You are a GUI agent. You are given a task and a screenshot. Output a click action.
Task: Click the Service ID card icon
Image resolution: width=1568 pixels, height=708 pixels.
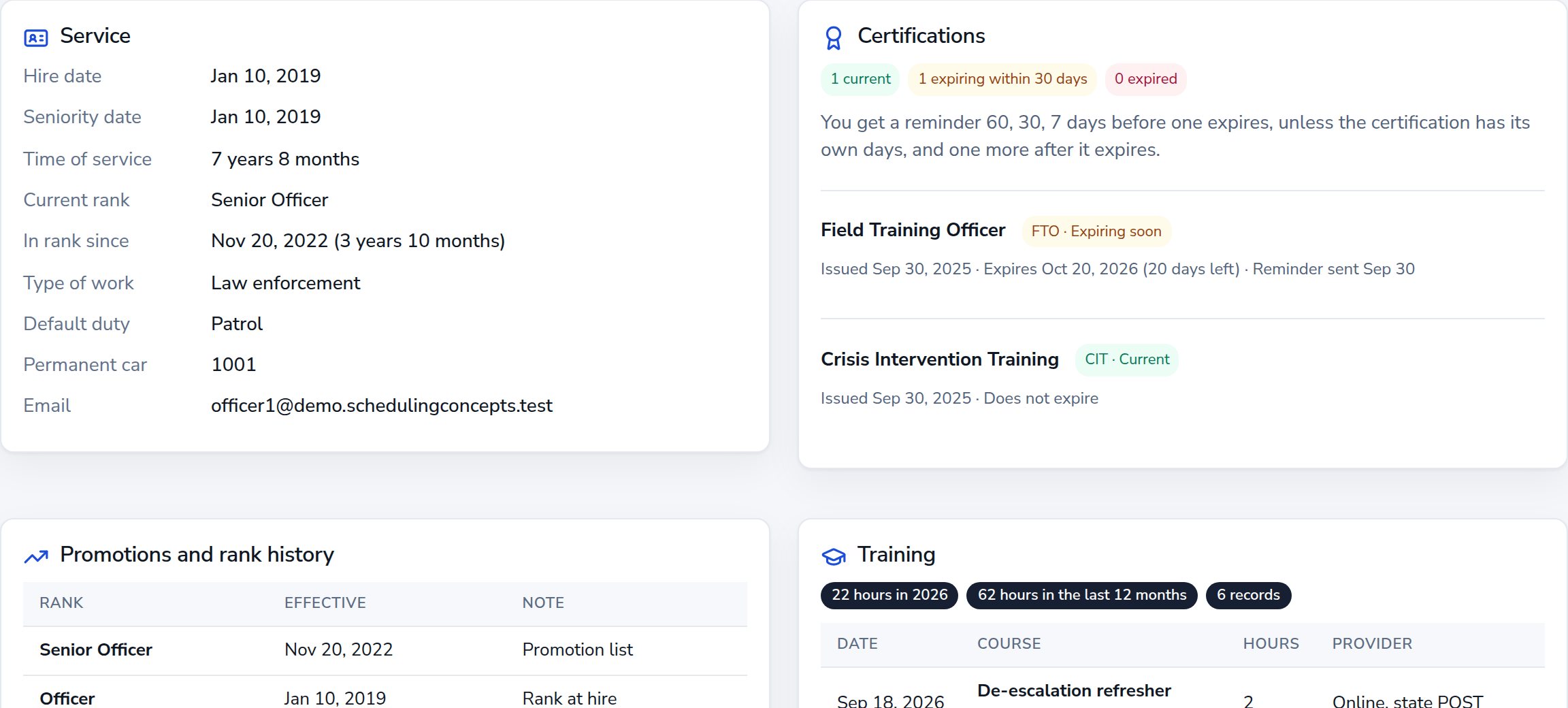coord(36,37)
